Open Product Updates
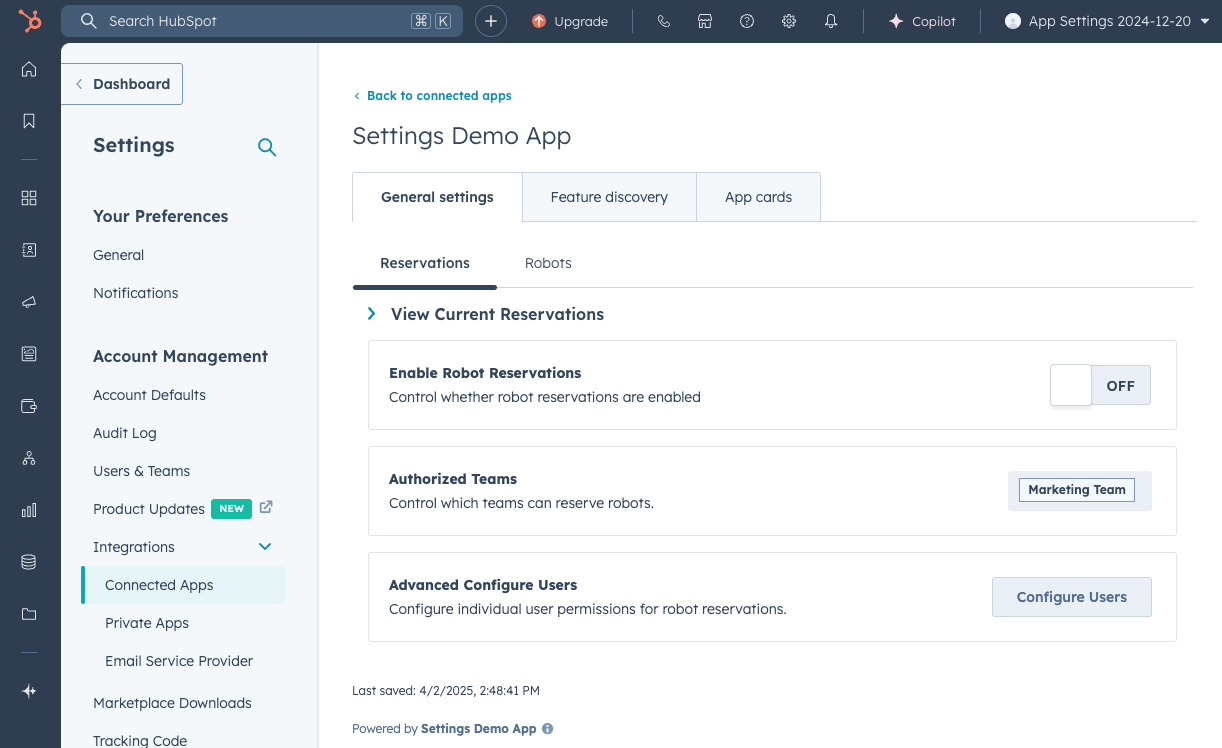This screenshot has width=1222, height=748. click(149, 509)
